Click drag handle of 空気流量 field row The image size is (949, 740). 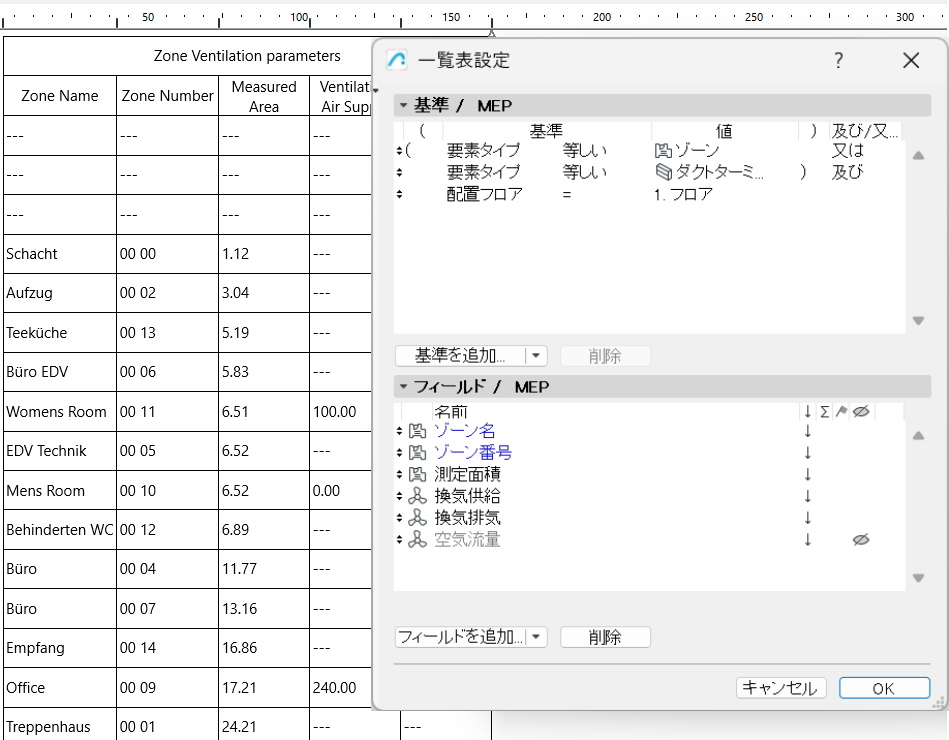pyautogui.click(x=399, y=540)
